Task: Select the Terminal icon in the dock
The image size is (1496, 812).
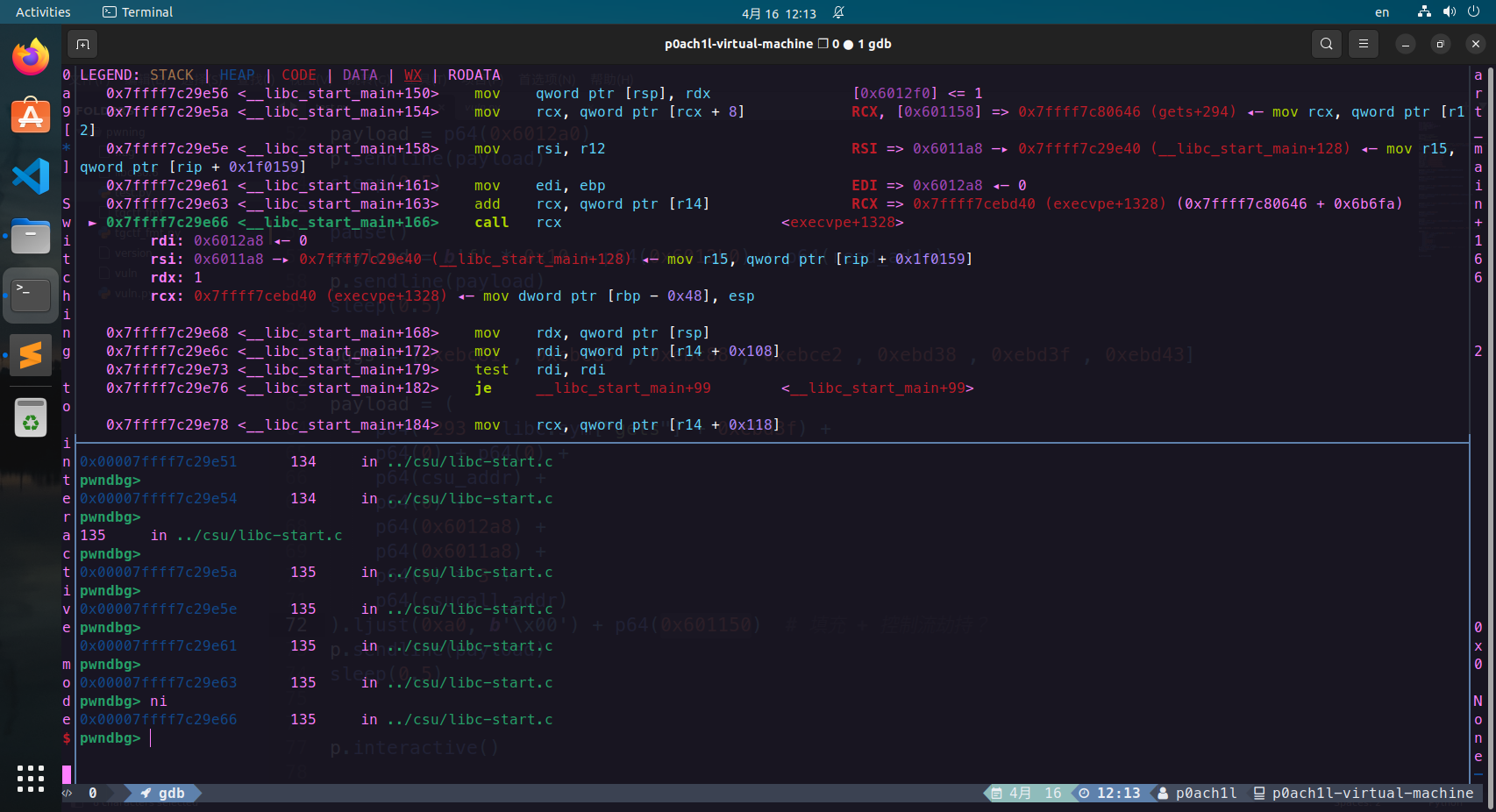Action: click(x=31, y=296)
